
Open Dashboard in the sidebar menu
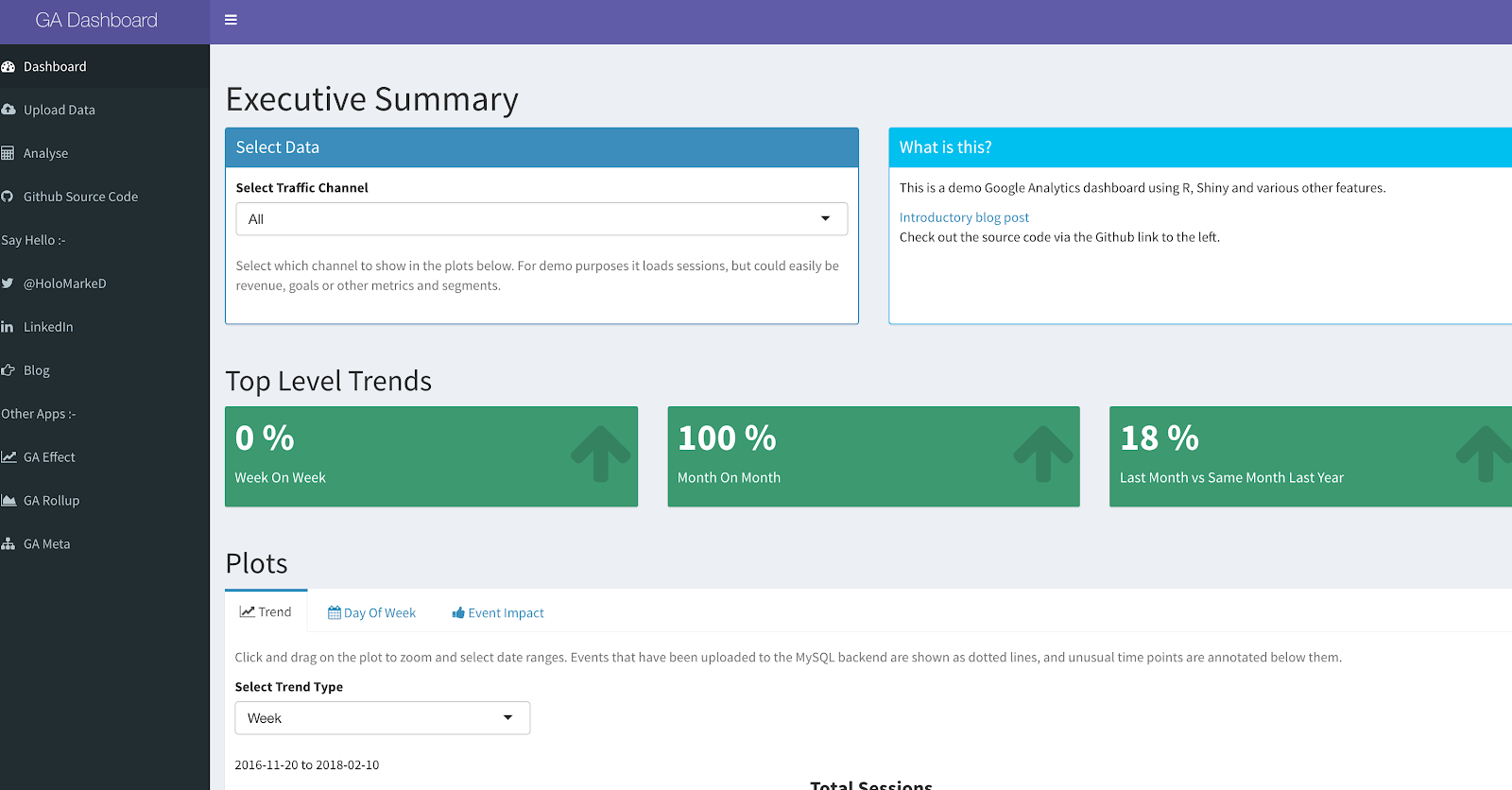[105, 67]
